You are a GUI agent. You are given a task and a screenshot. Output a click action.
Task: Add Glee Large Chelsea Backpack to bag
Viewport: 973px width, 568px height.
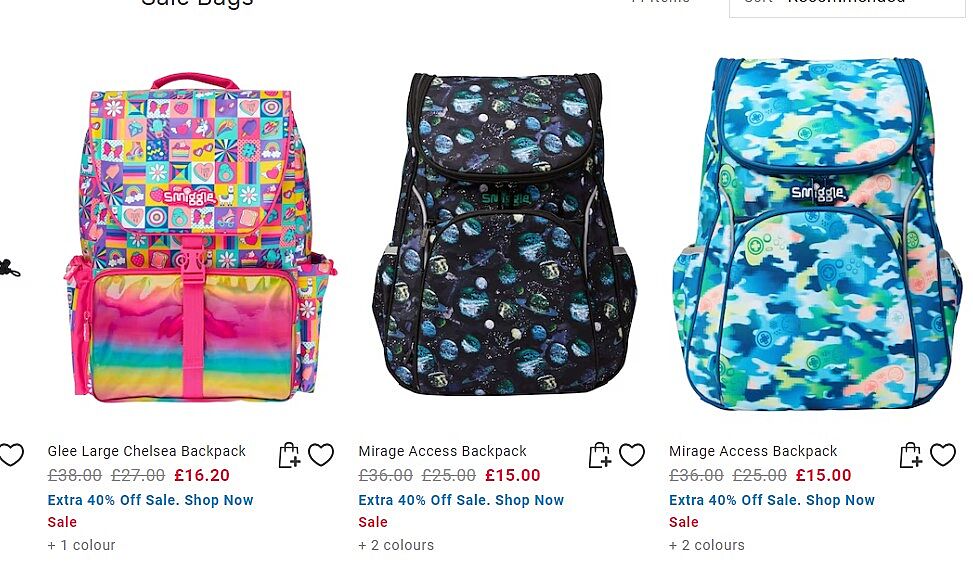[x=289, y=455]
